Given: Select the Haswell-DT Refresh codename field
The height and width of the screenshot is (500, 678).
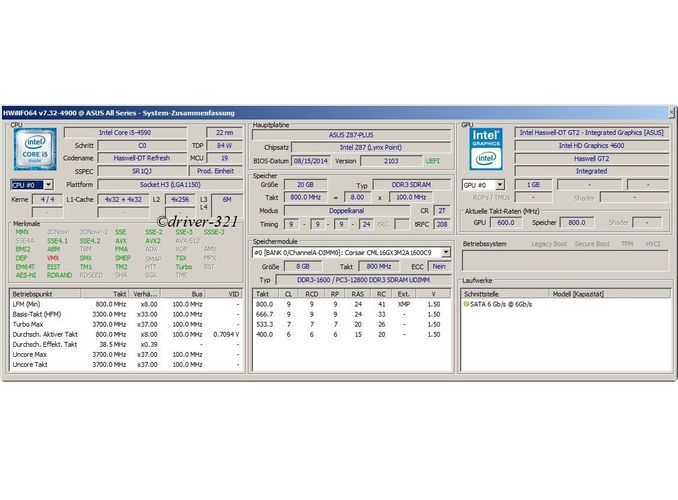Looking at the screenshot, I should (142, 158).
